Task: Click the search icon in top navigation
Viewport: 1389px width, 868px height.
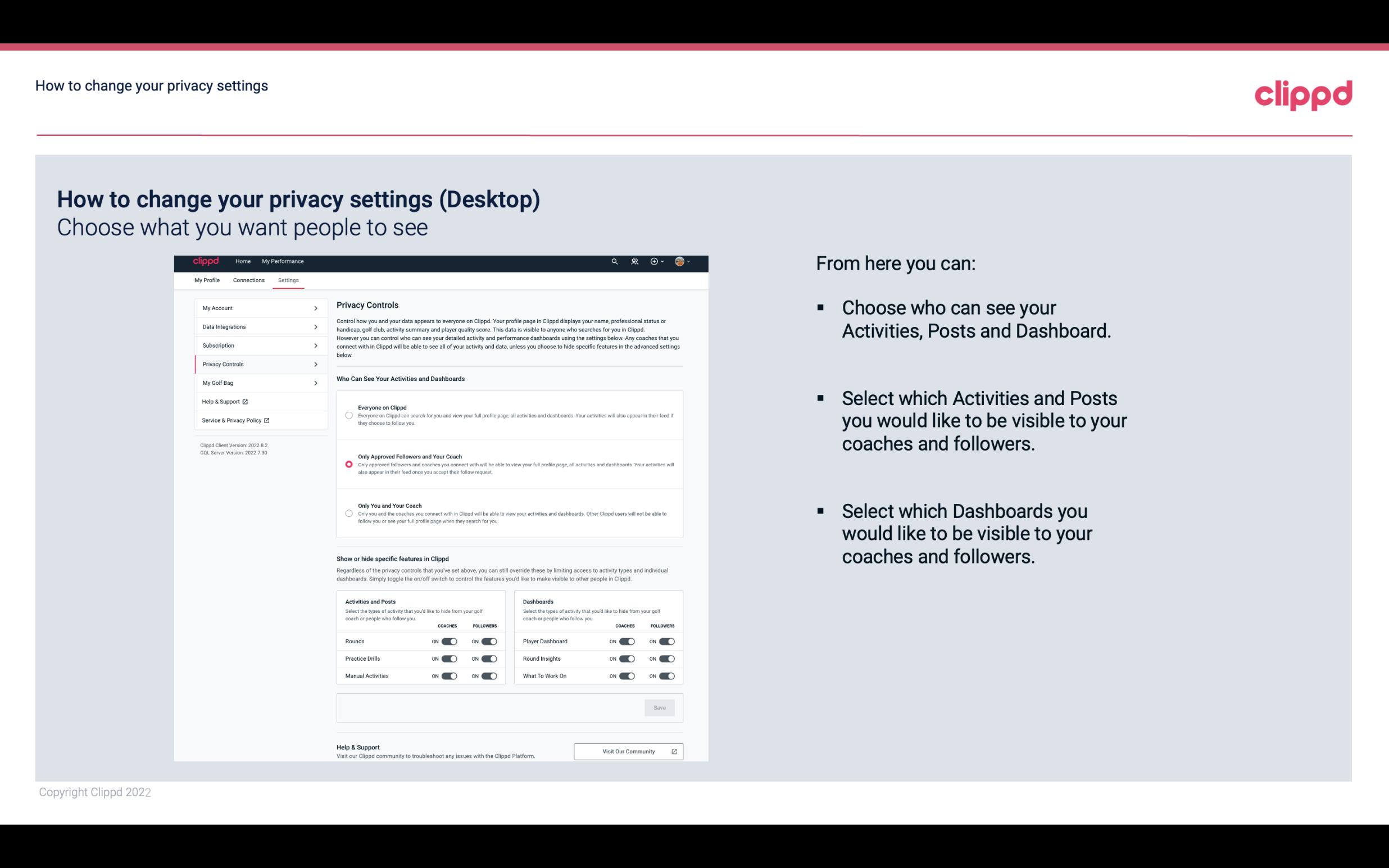Action: (x=615, y=261)
